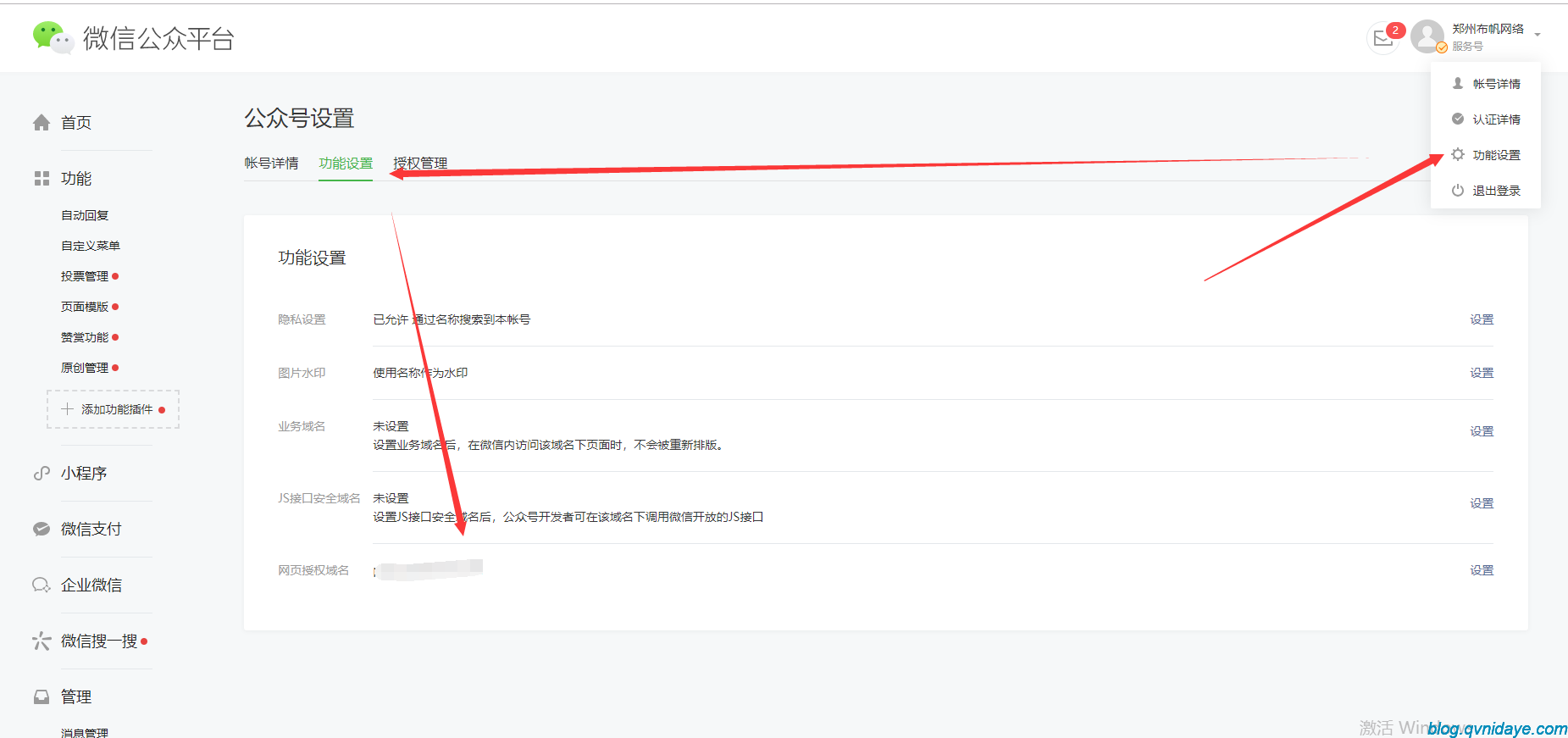Click the 功能 grid icon
This screenshot has width=1568, height=738.
click(42, 179)
